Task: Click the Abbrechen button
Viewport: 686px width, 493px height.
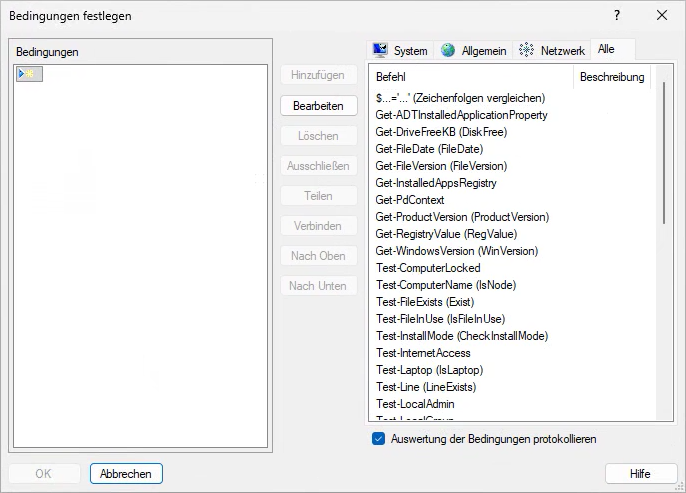Action: [126, 474]
